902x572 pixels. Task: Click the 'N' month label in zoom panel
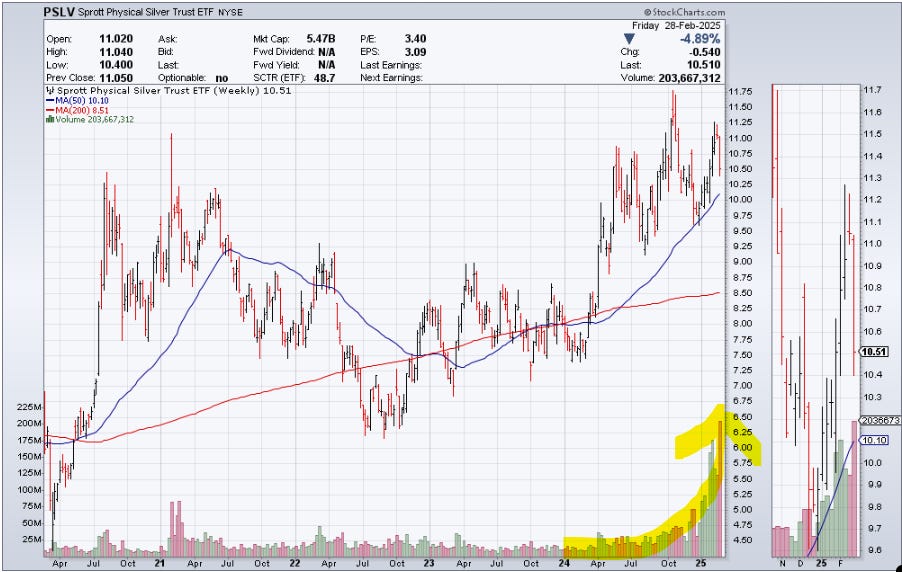coord(782,563)
